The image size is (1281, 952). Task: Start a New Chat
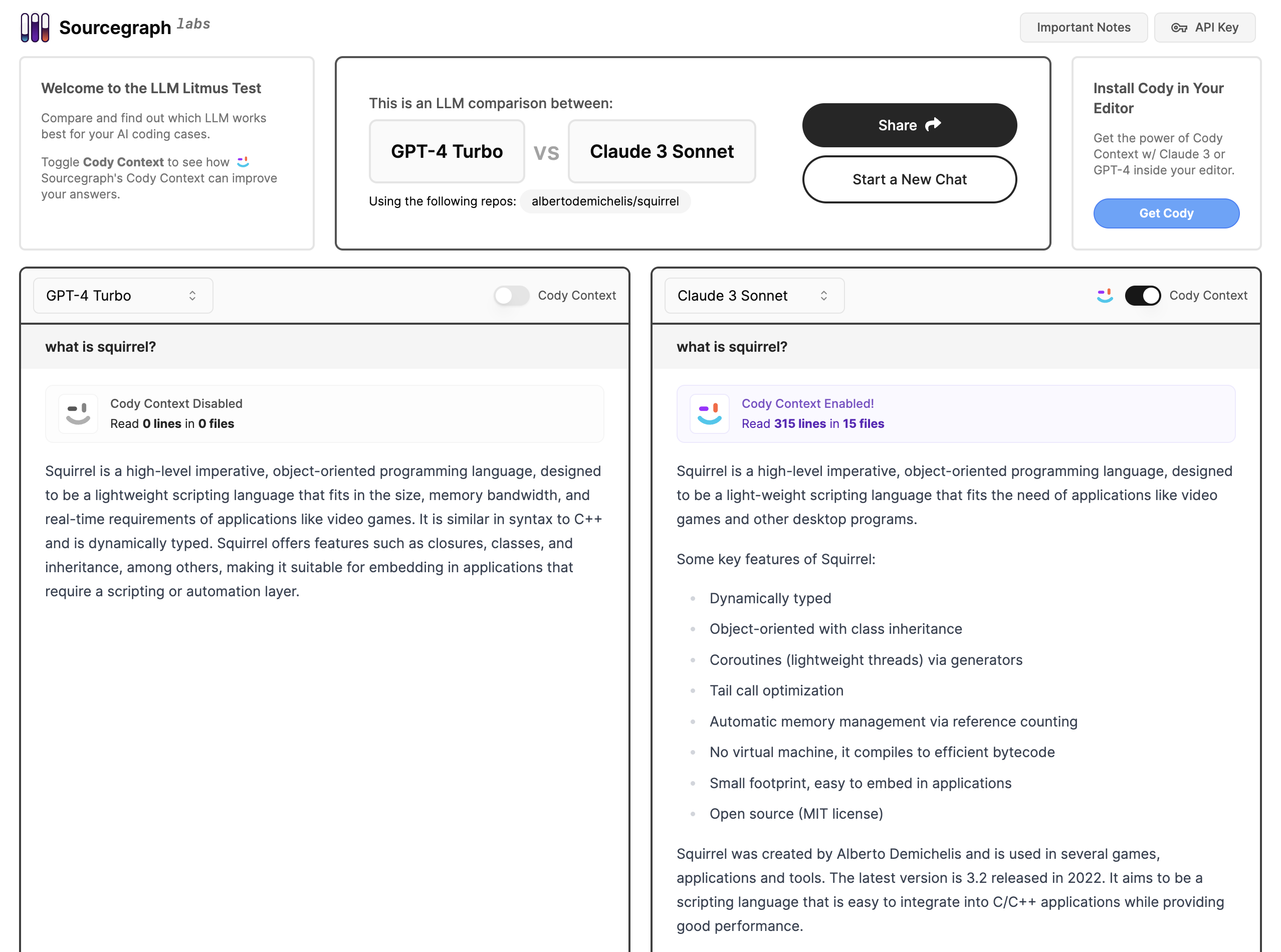pos(909,179)
